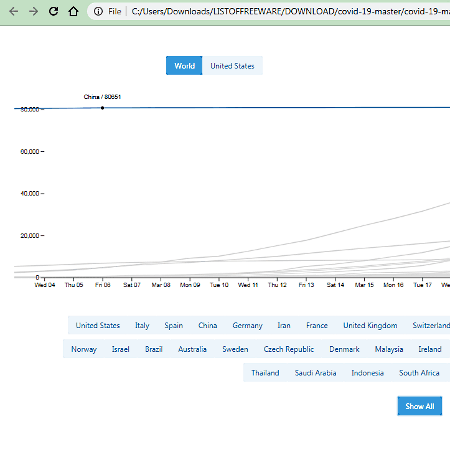Select the World tab
Viewport: 450px width, 457px height.
click(x=184, y=66)
